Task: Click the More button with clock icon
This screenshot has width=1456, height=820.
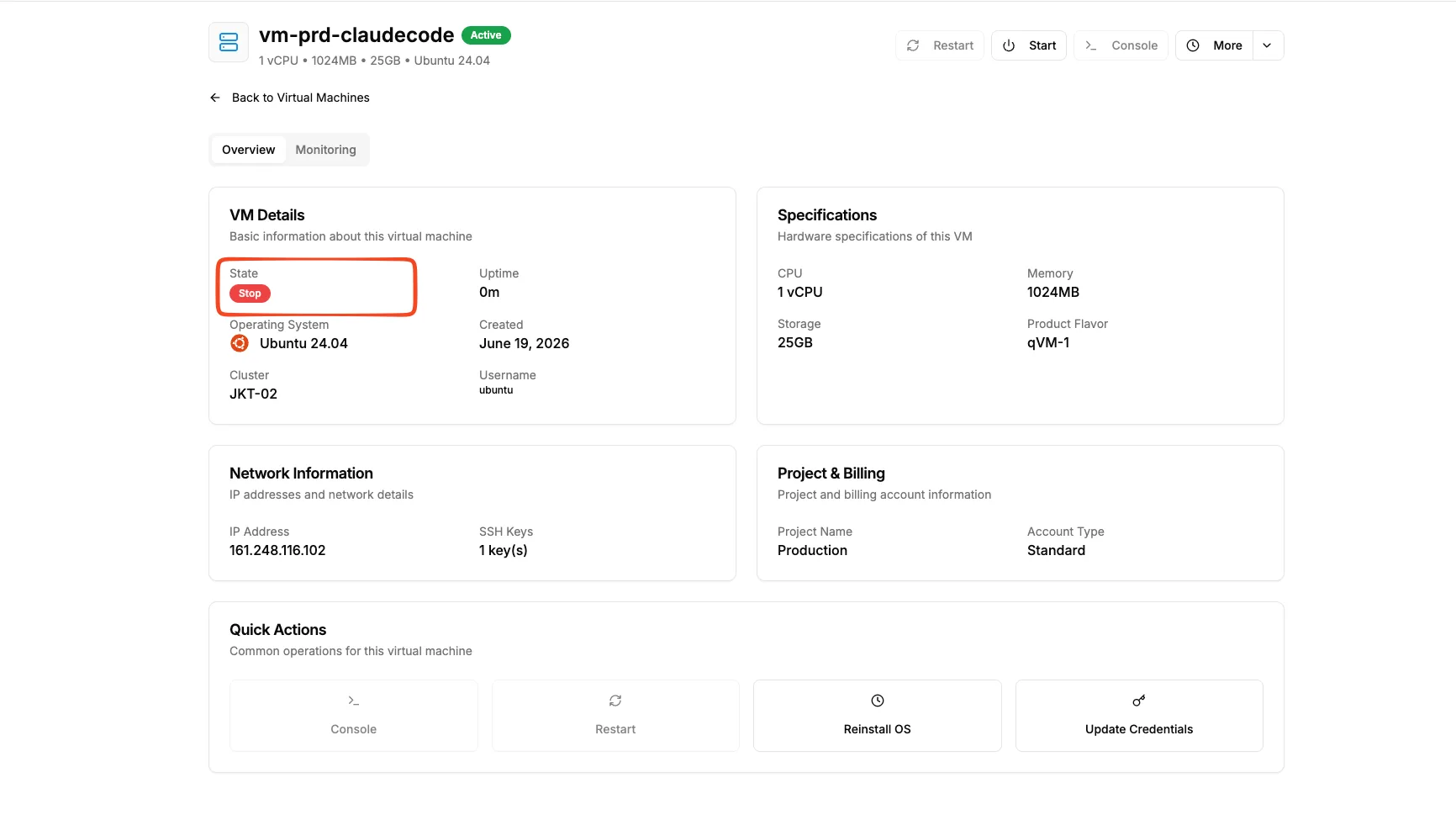Action: coord(1215,45)
